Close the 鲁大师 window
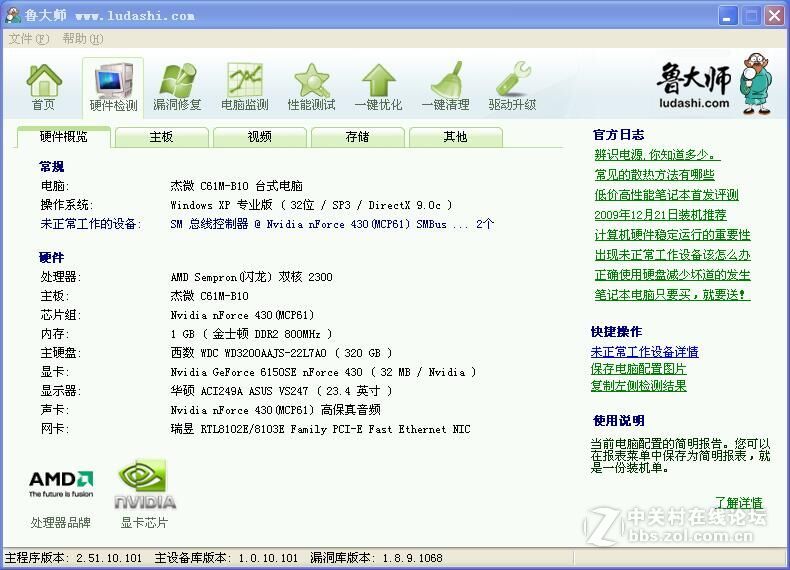Screen dimensions: 790x570 click(774, 16)
